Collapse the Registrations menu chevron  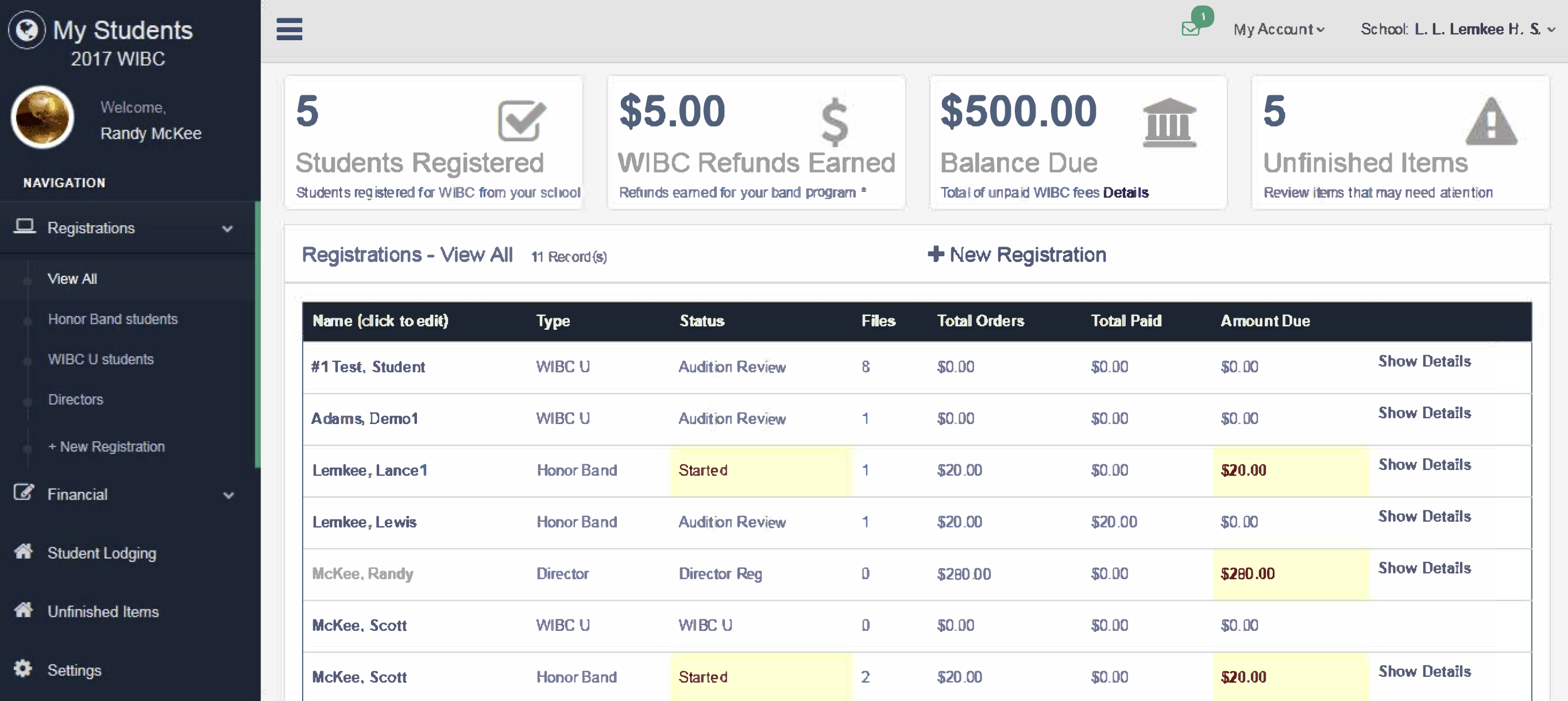pos(227,229)
